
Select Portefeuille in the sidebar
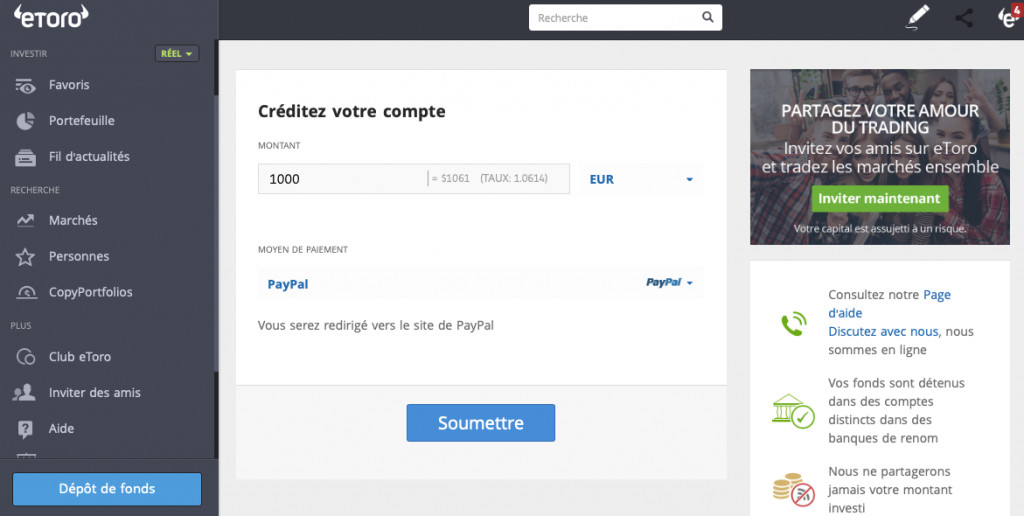(x=82, y=121)
